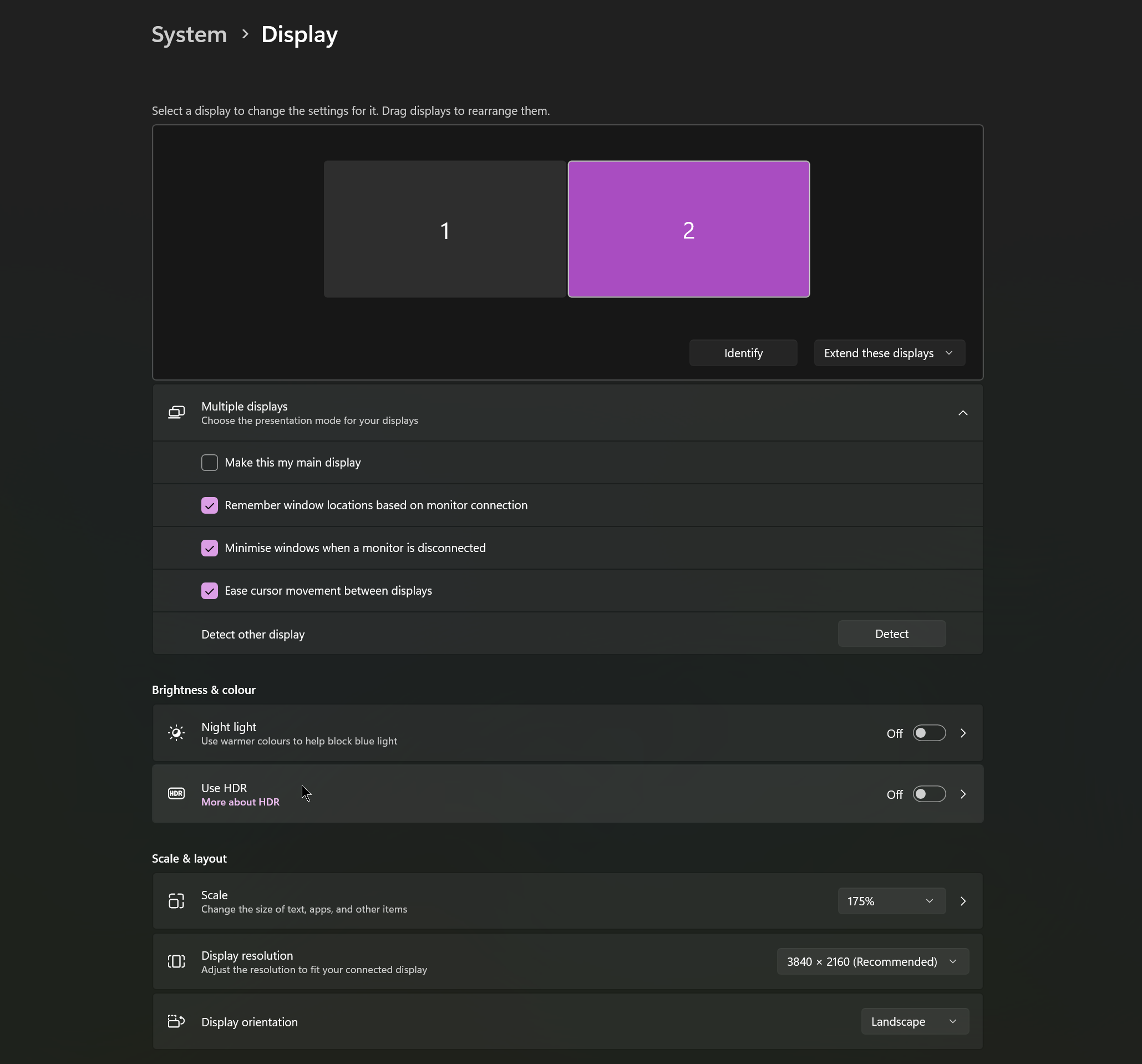Tick Make this my main display
The width and height of the screenshot is (1142, 1064).
click(x=210, y=463)
